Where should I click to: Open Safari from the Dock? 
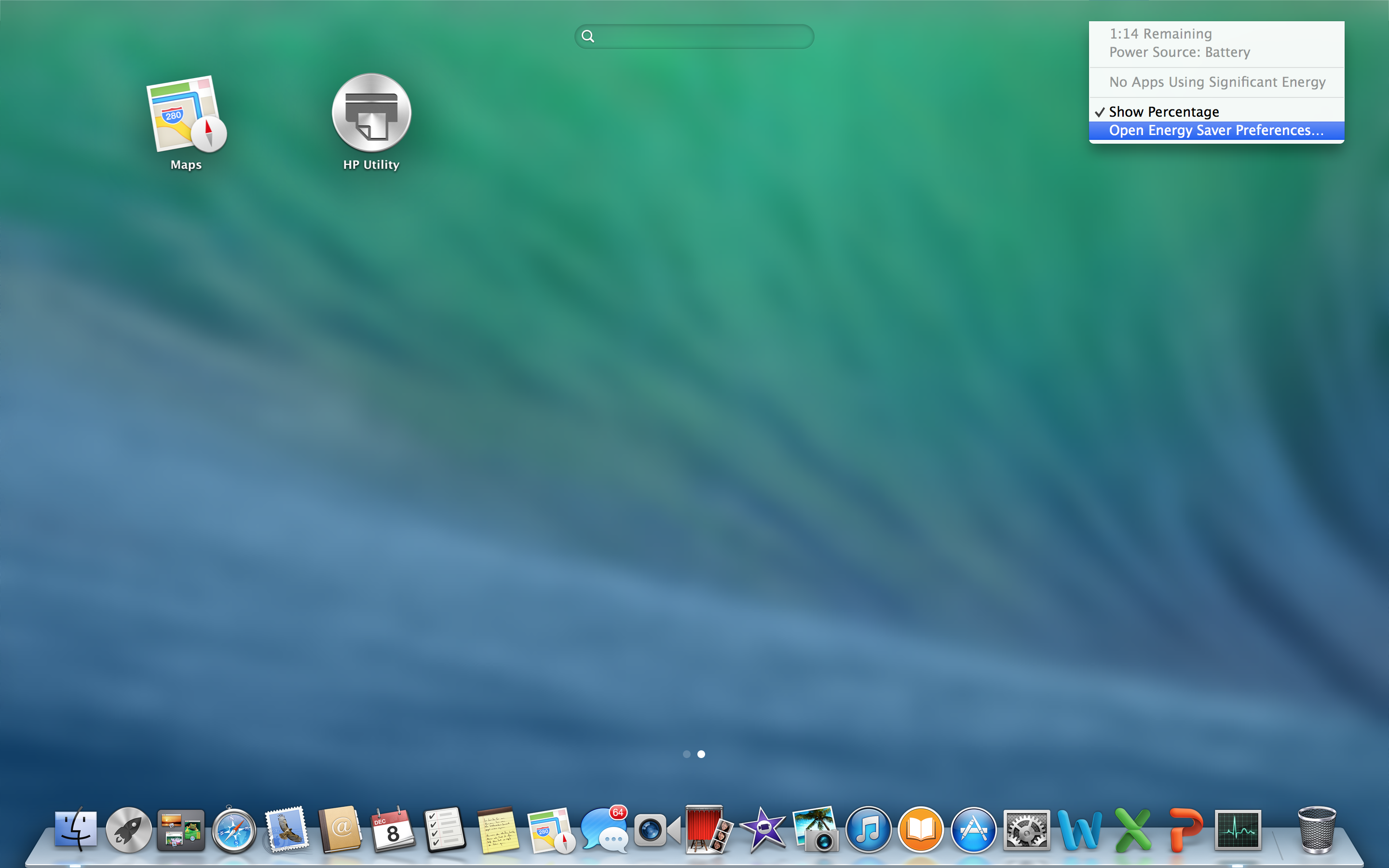click(x=233, y=830)
